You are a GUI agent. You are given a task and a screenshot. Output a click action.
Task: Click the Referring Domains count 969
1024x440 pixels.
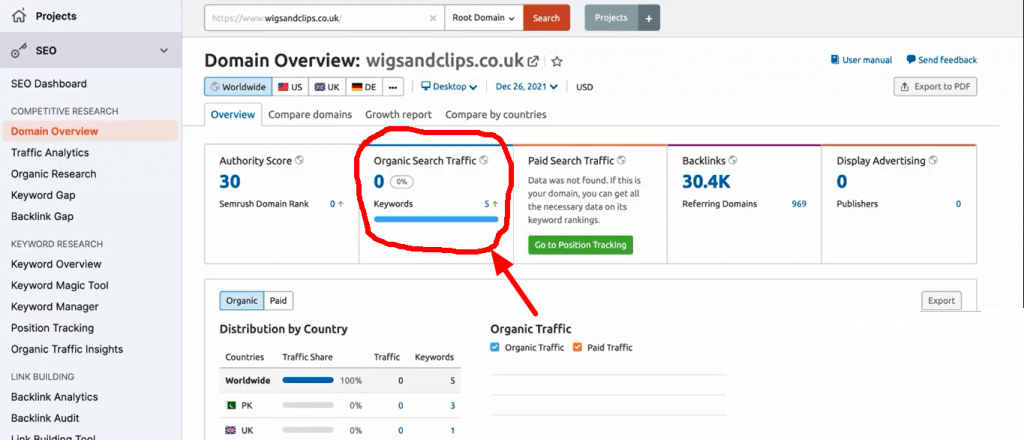[799, 204]
